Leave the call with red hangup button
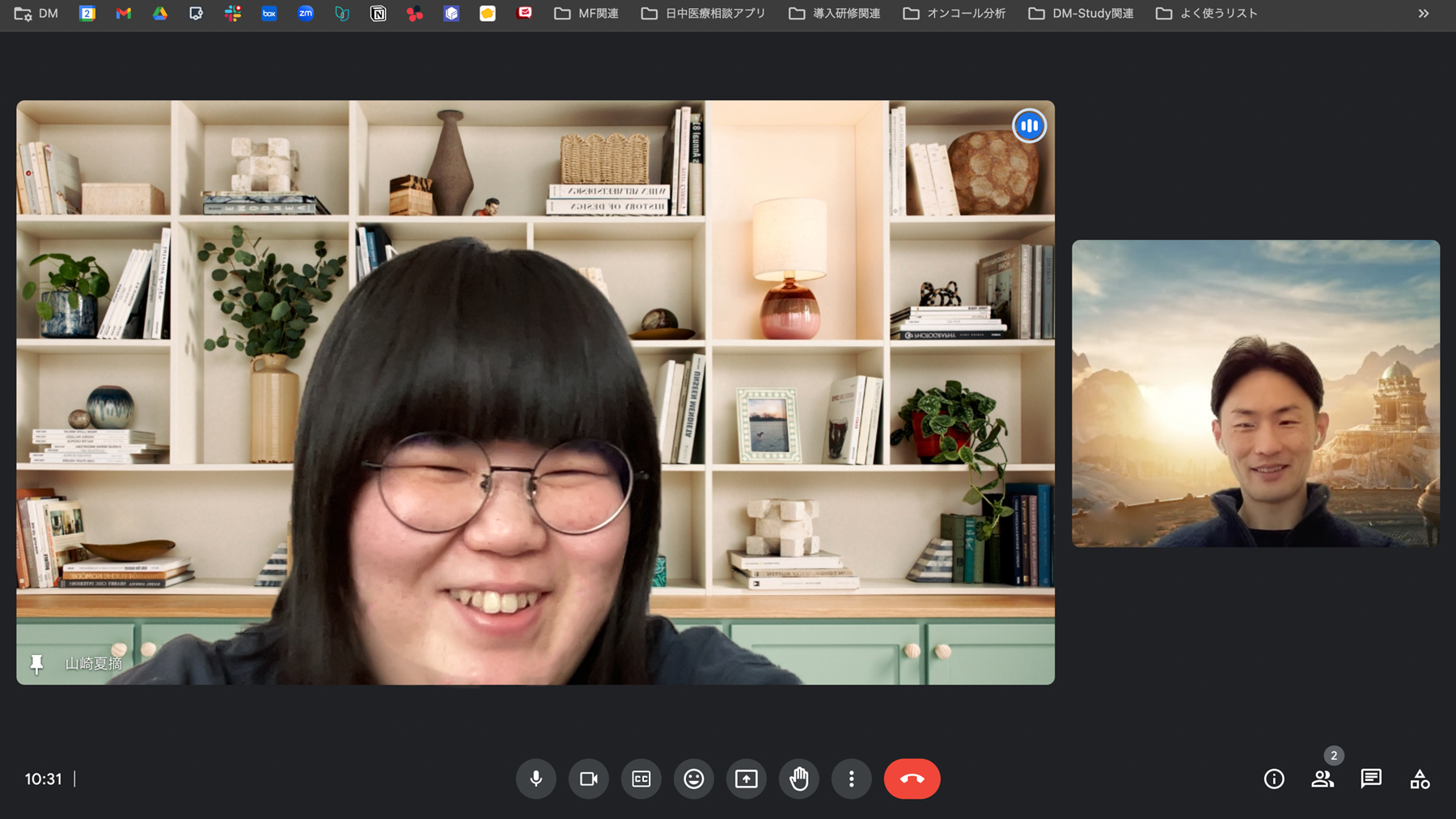 (x=912, y=779)
